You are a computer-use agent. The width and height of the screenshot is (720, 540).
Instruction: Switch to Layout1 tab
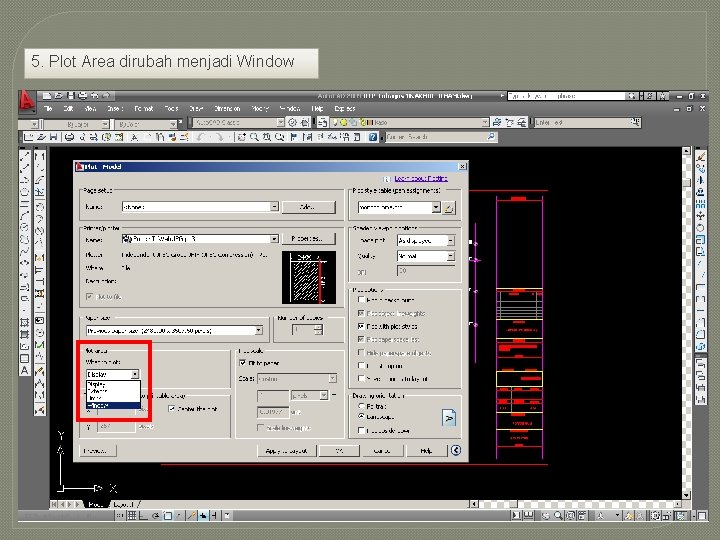coord(123,505)
